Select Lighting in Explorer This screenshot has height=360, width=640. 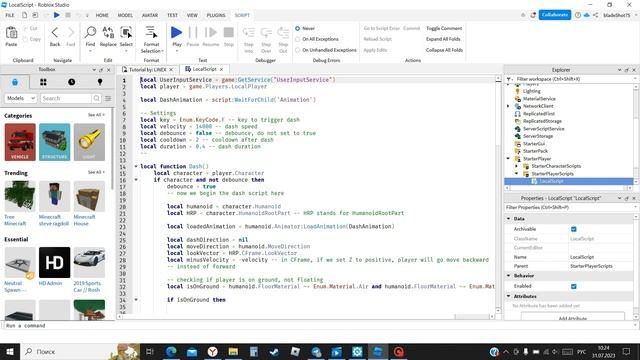[x=531, y=91]
